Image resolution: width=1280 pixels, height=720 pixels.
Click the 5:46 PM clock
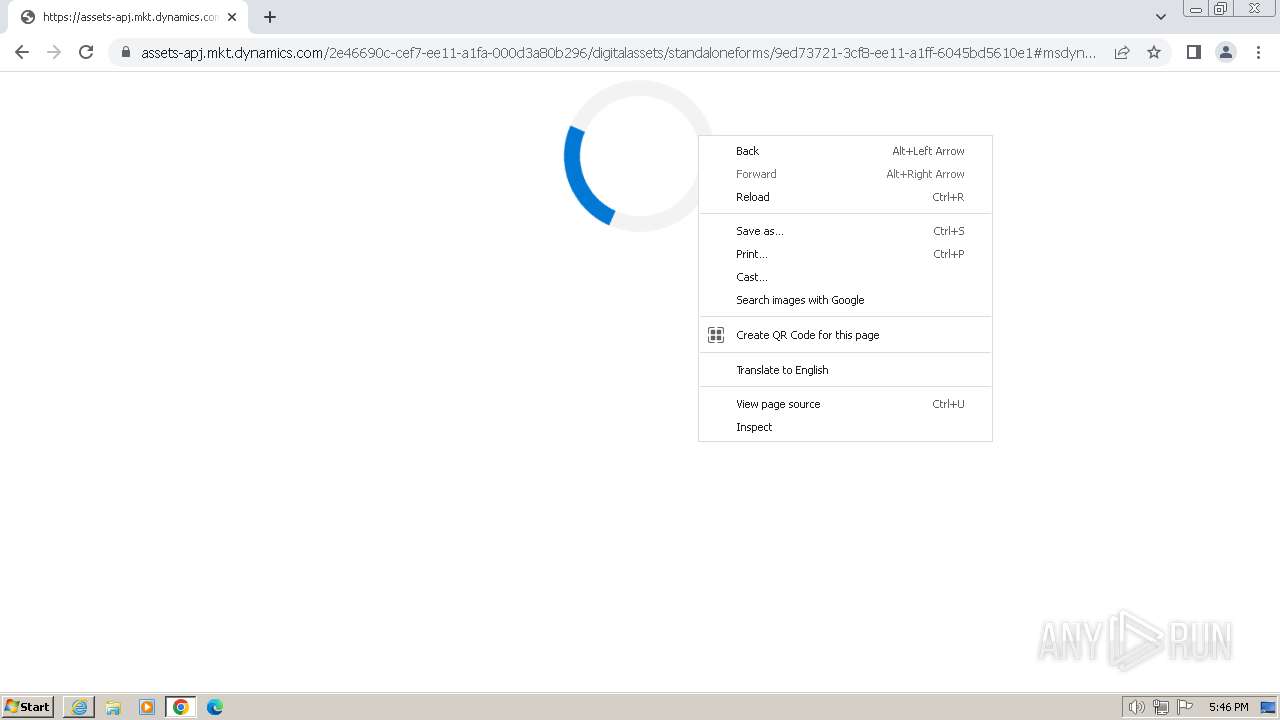(1228, 707)
